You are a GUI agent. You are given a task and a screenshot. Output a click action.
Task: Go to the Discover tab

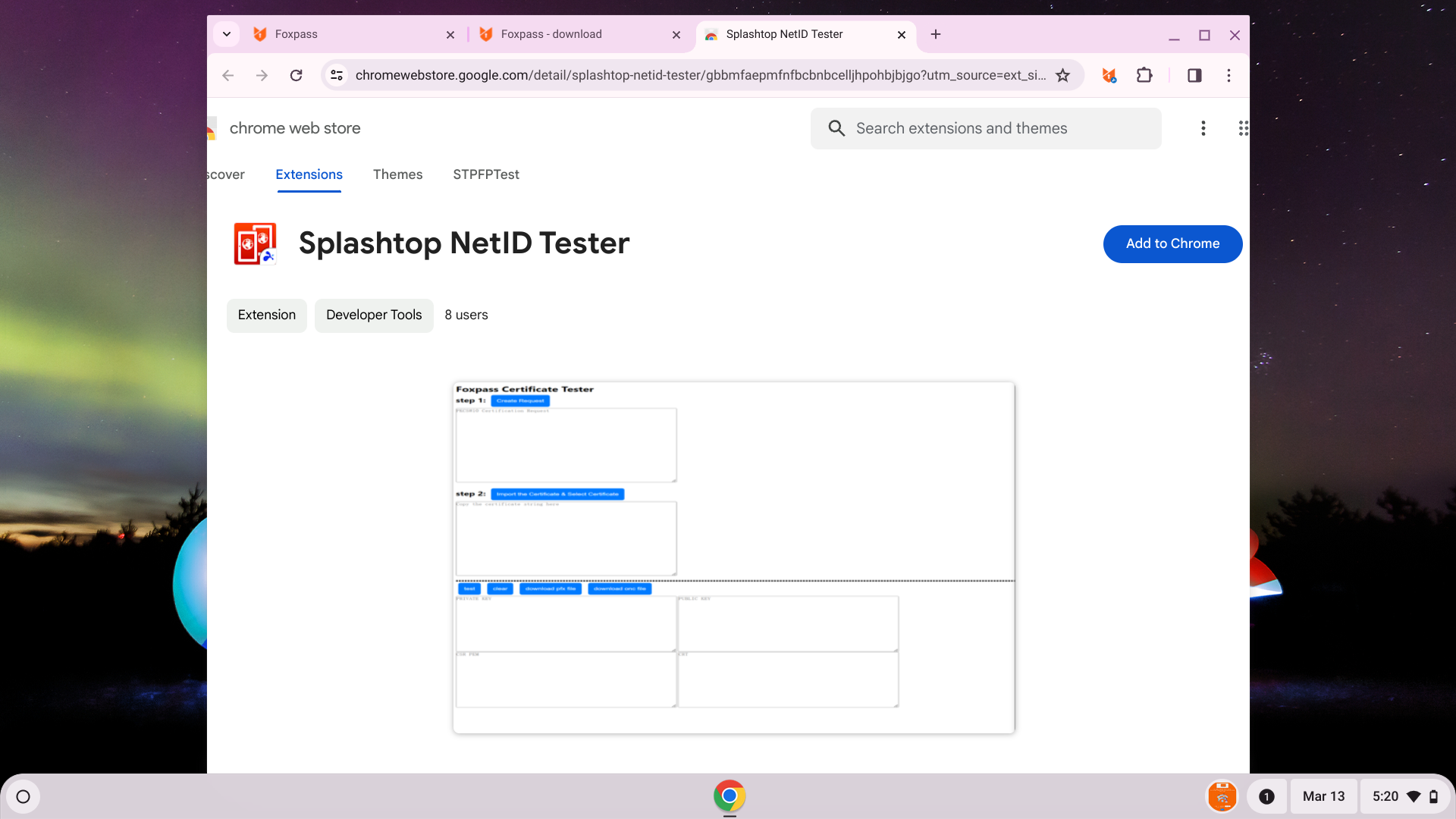click(226, 174)
